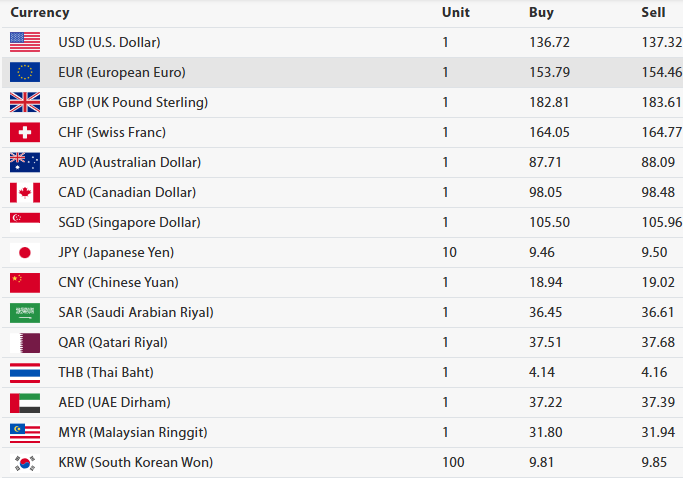Image resolution: width=683 pixels, height=478 pixels.
Task: Click the Qatar flag icon
Action: (x=25, y=343)
